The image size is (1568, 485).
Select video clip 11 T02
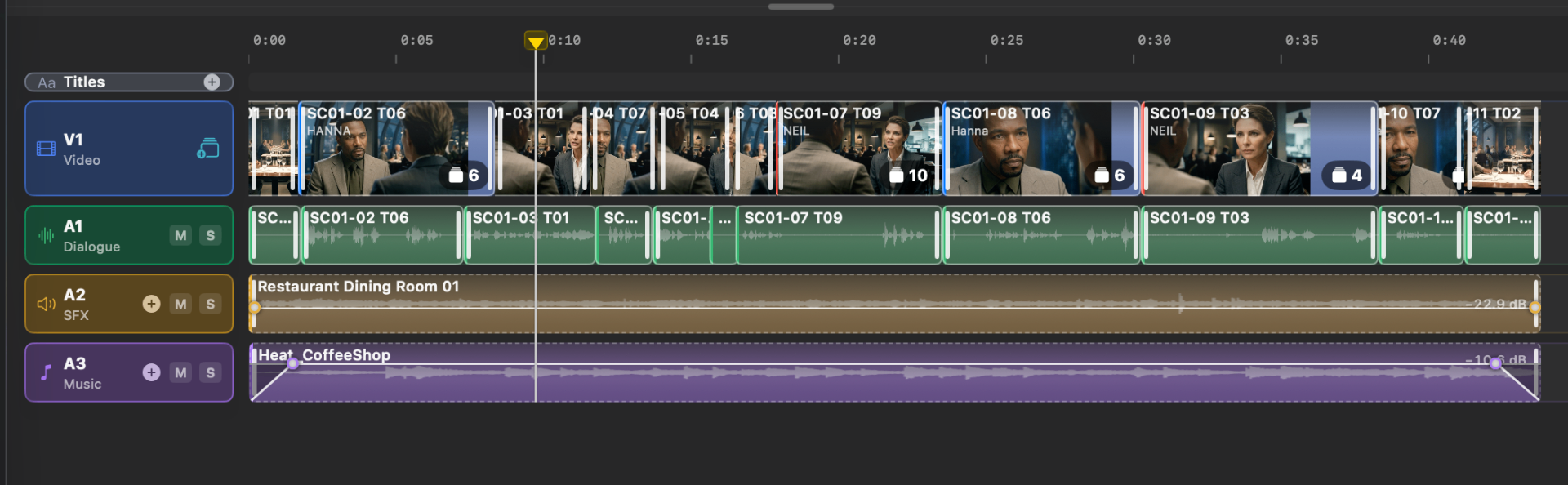(x=1503, y=149)
